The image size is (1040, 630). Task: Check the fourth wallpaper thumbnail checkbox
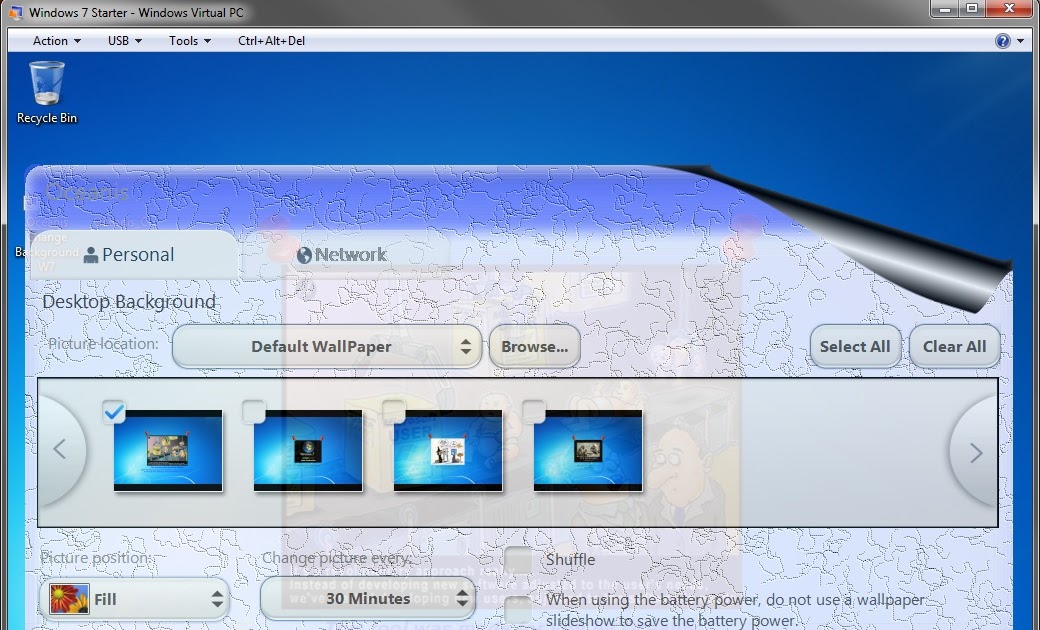[x=534, y=412]
